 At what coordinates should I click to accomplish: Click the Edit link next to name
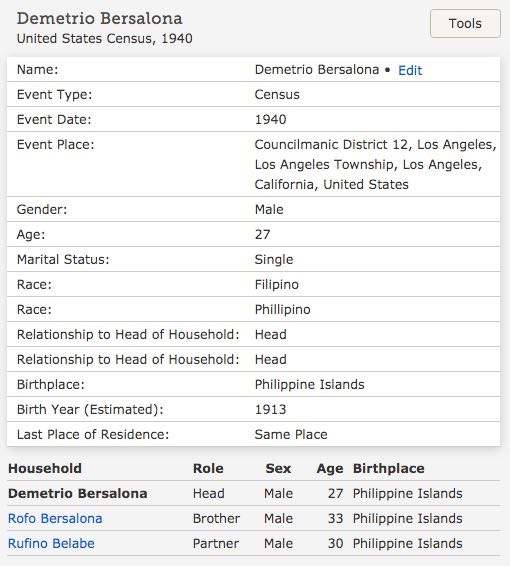click(x=410, y=70)
